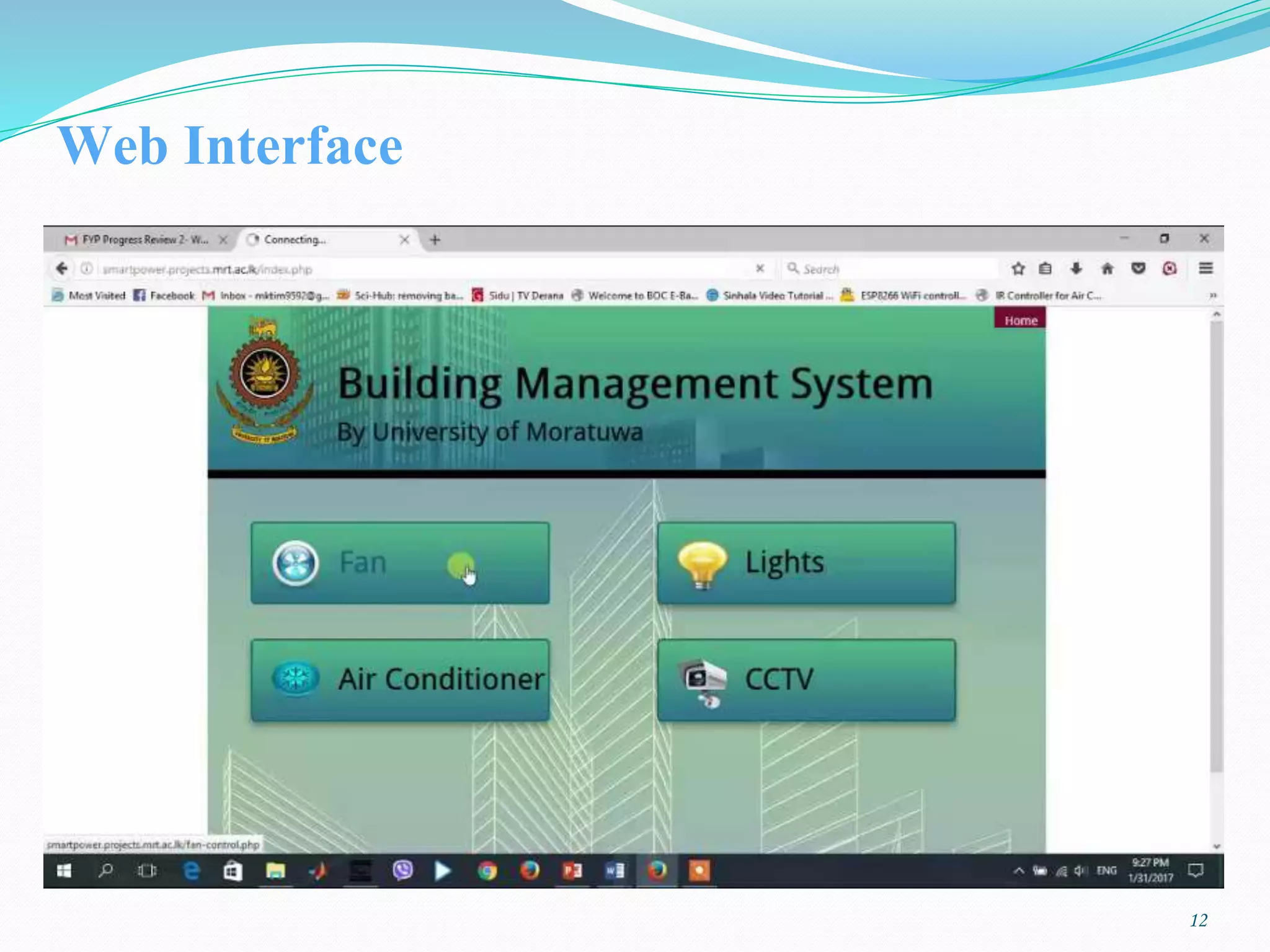The image size is (1270, 952).
Task: Launch Microsoft Edge from taskbar
Action: click(x=192, y=871)
